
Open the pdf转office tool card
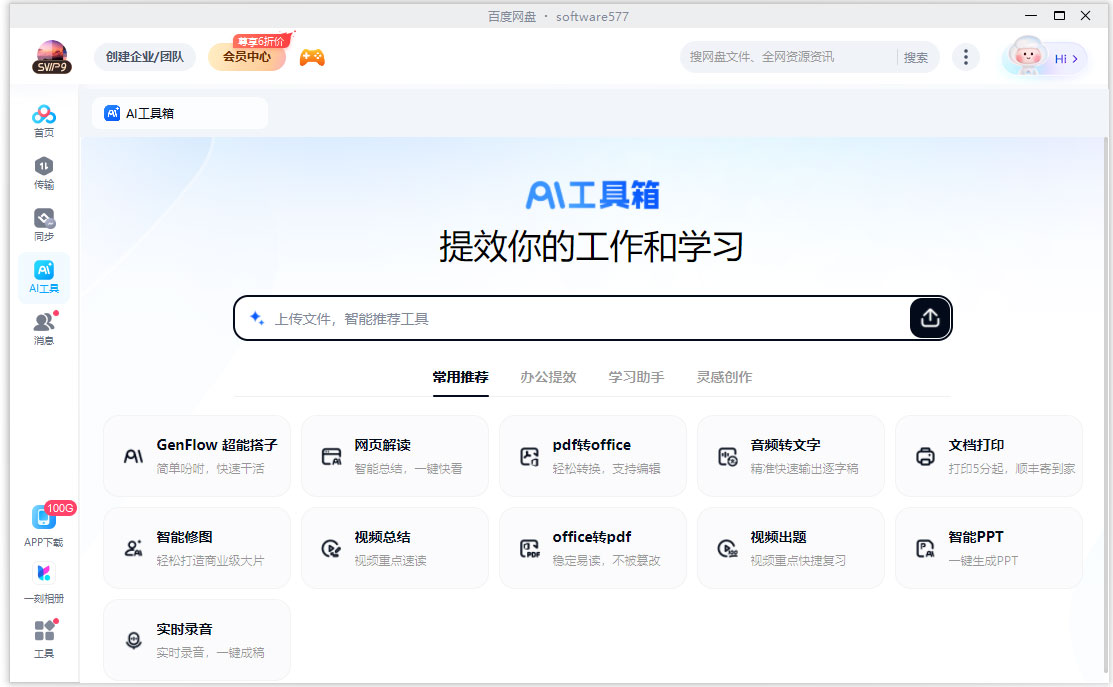coord(593,456)
